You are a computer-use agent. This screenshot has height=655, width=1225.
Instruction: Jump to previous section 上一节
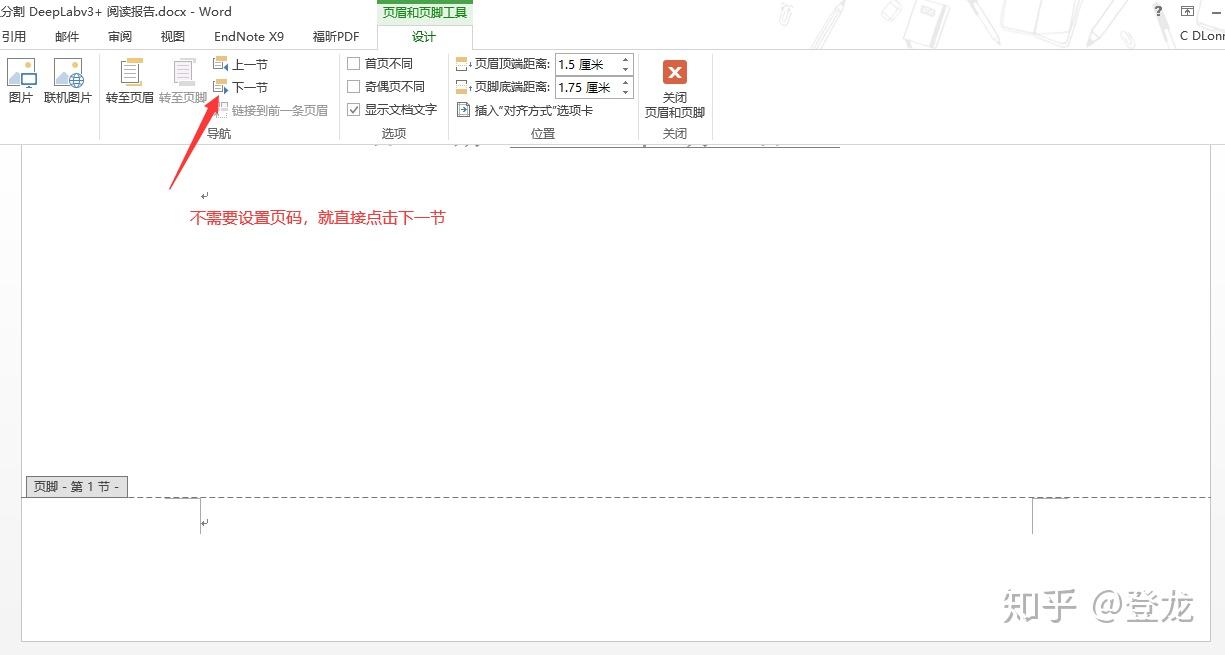[240, 64]
